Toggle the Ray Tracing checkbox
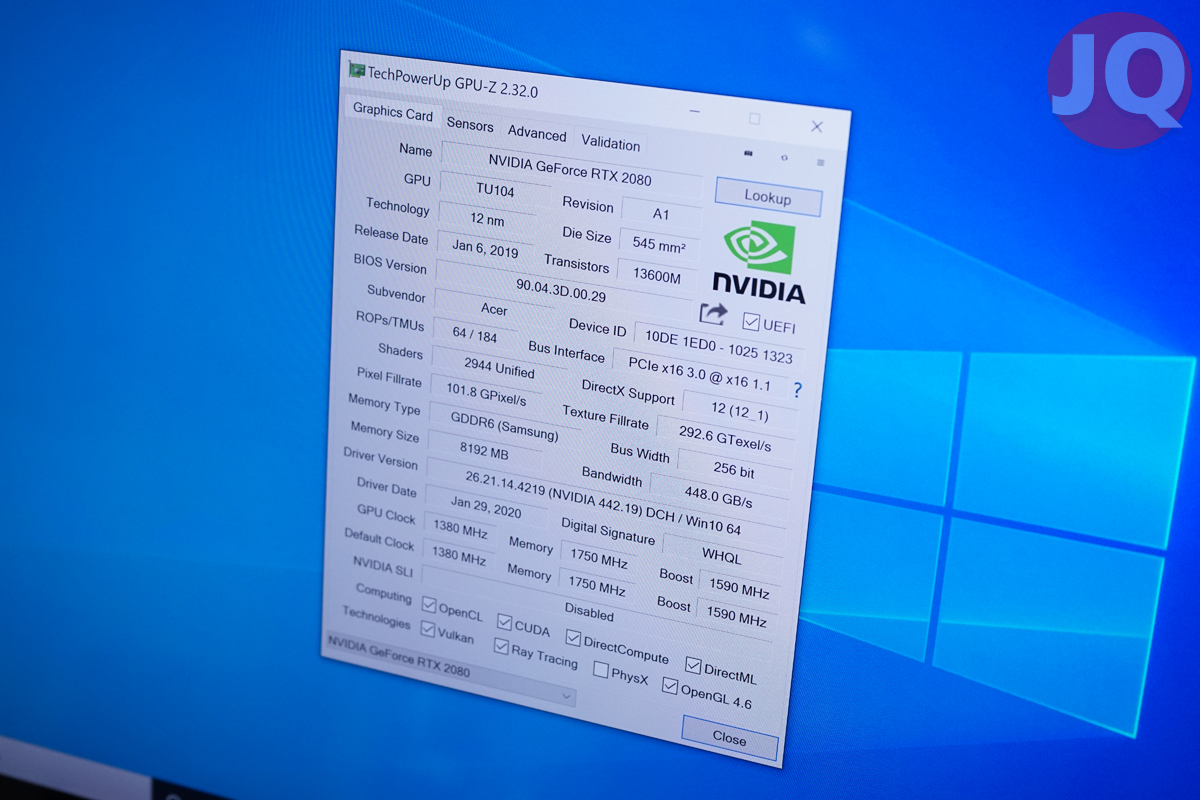Viewport: 1200px width, 800px height. click(501, 646)
